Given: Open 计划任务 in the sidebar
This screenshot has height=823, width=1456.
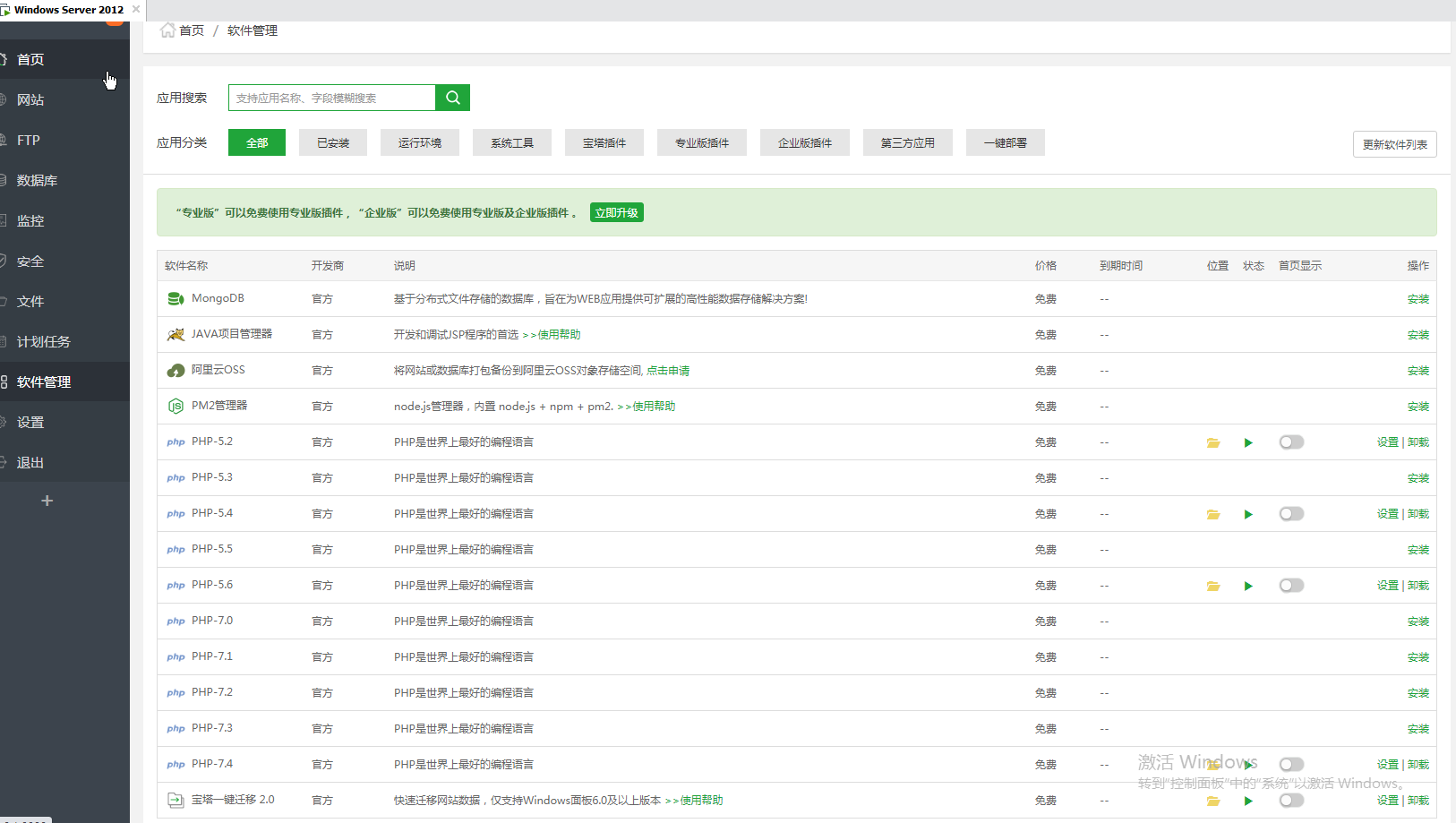Looking at the screenshot, I should tap(64, 341).
